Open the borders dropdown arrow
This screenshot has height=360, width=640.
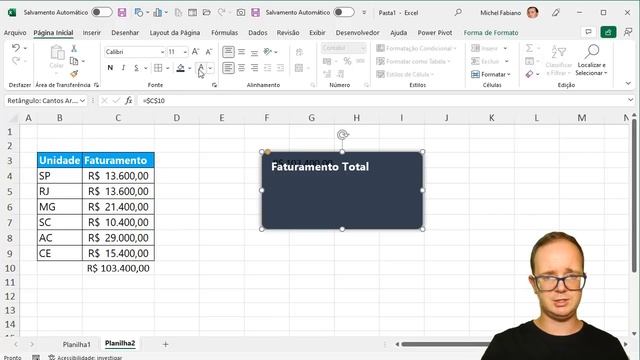click(167, 68)
